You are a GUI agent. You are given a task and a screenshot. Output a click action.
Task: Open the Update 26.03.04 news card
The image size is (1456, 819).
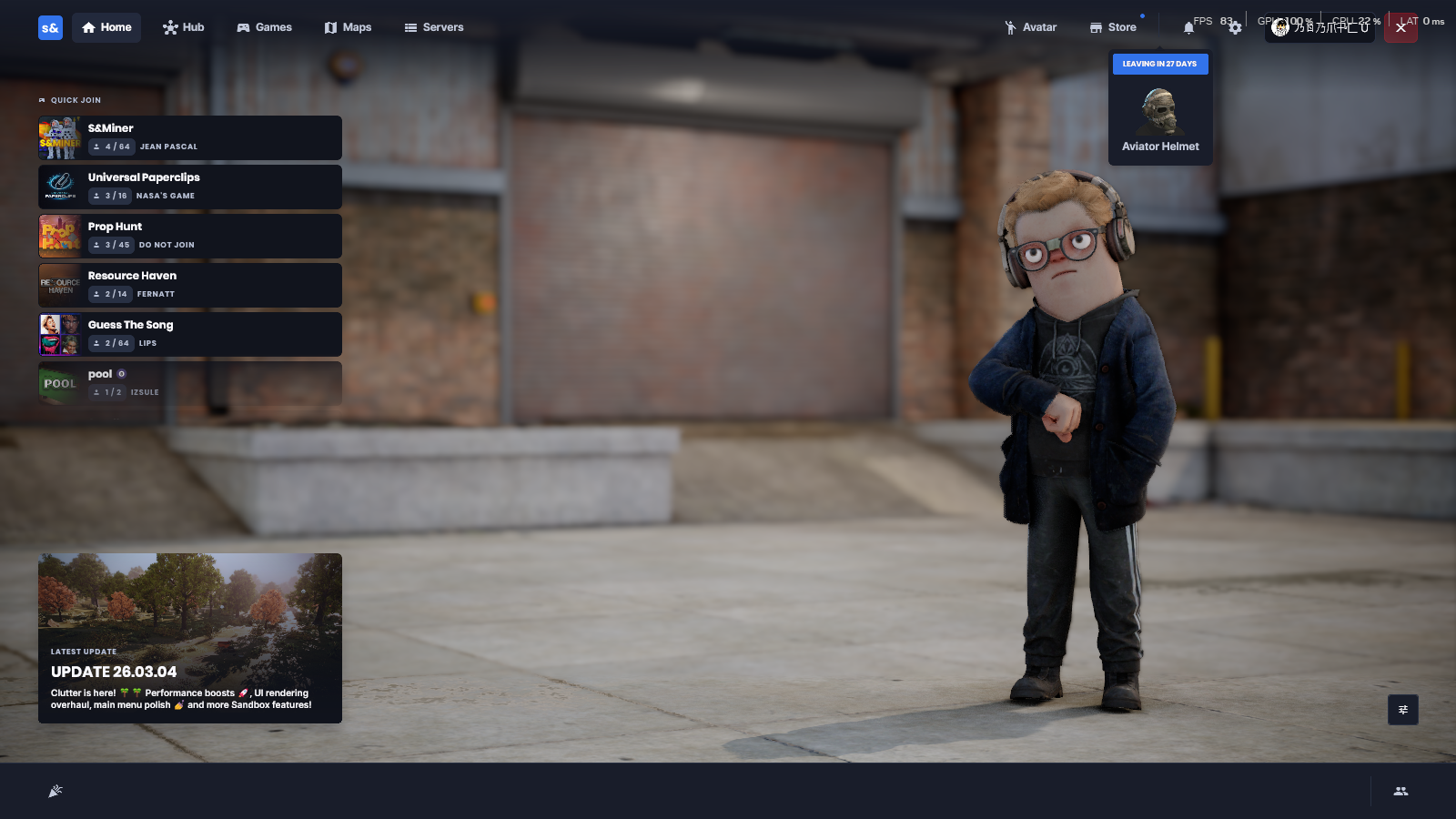[190, 638]
